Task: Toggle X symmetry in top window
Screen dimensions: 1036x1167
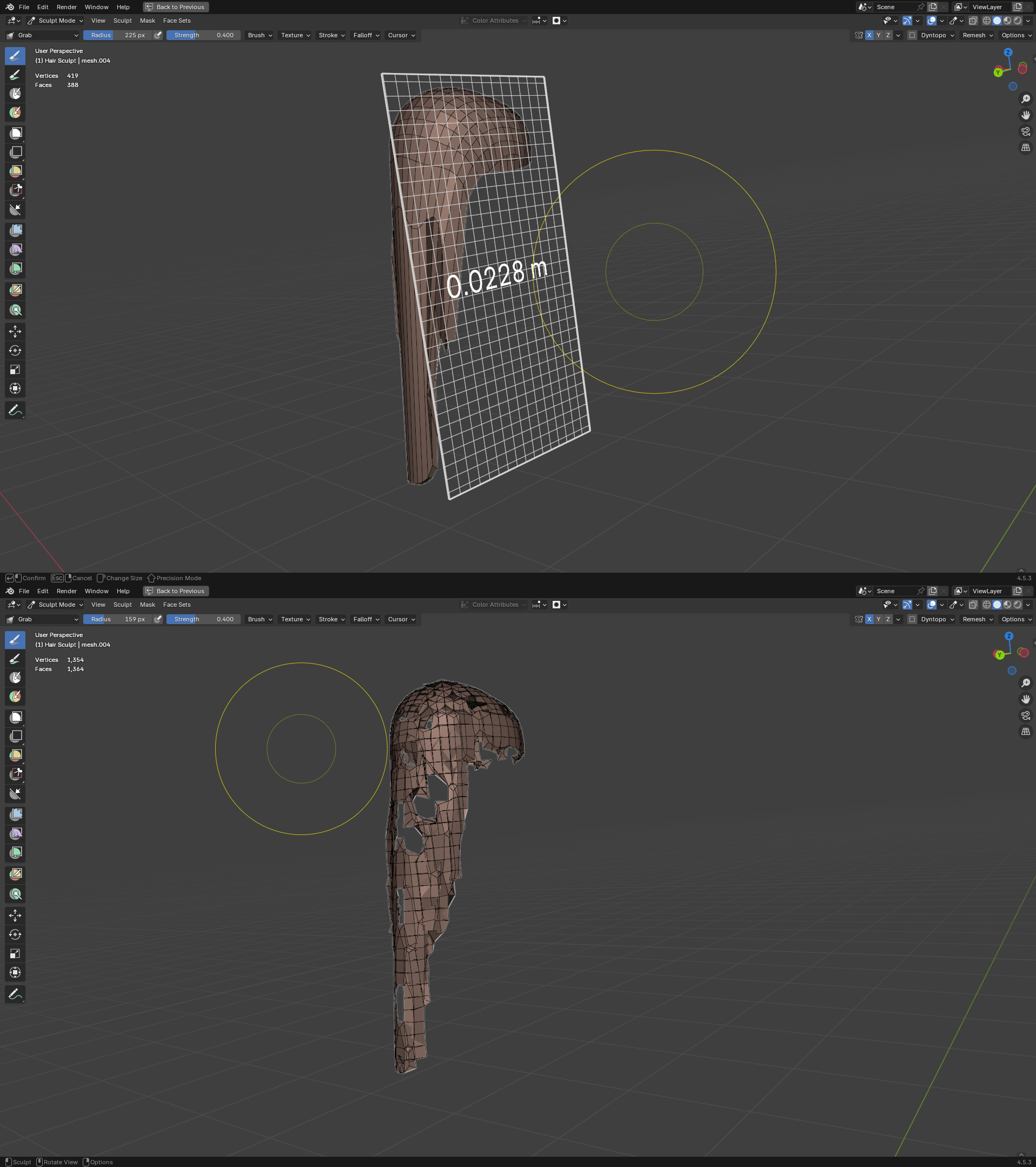Action: coord(869,35)
